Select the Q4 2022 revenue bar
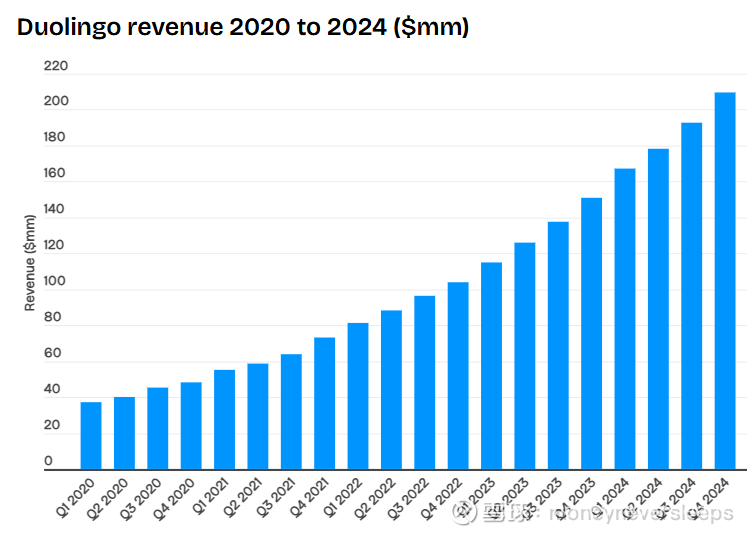The height and width of the screenshot is (535, 755). (x=458, y=376)
